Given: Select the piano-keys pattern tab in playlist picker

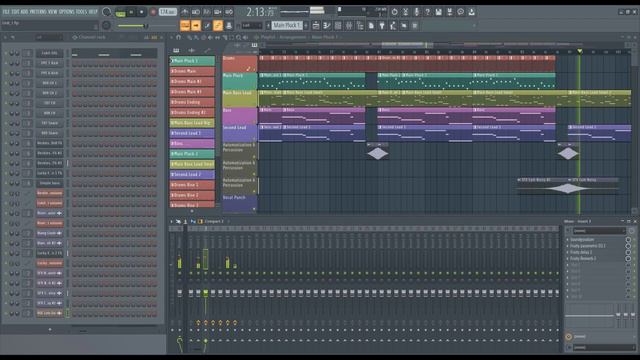Looking at the screenshot, I should (x=176, y=51).
